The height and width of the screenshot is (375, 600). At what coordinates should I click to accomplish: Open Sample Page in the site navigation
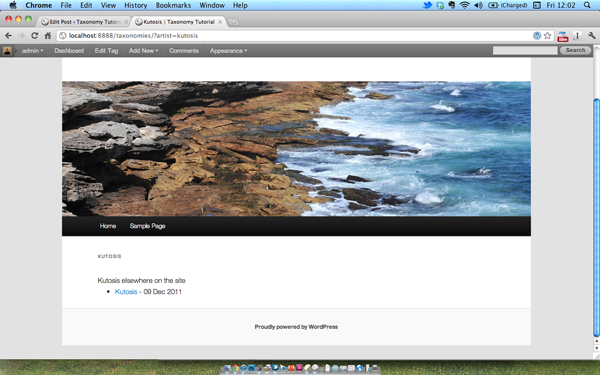pyautogui.click(x=147, y=226)
